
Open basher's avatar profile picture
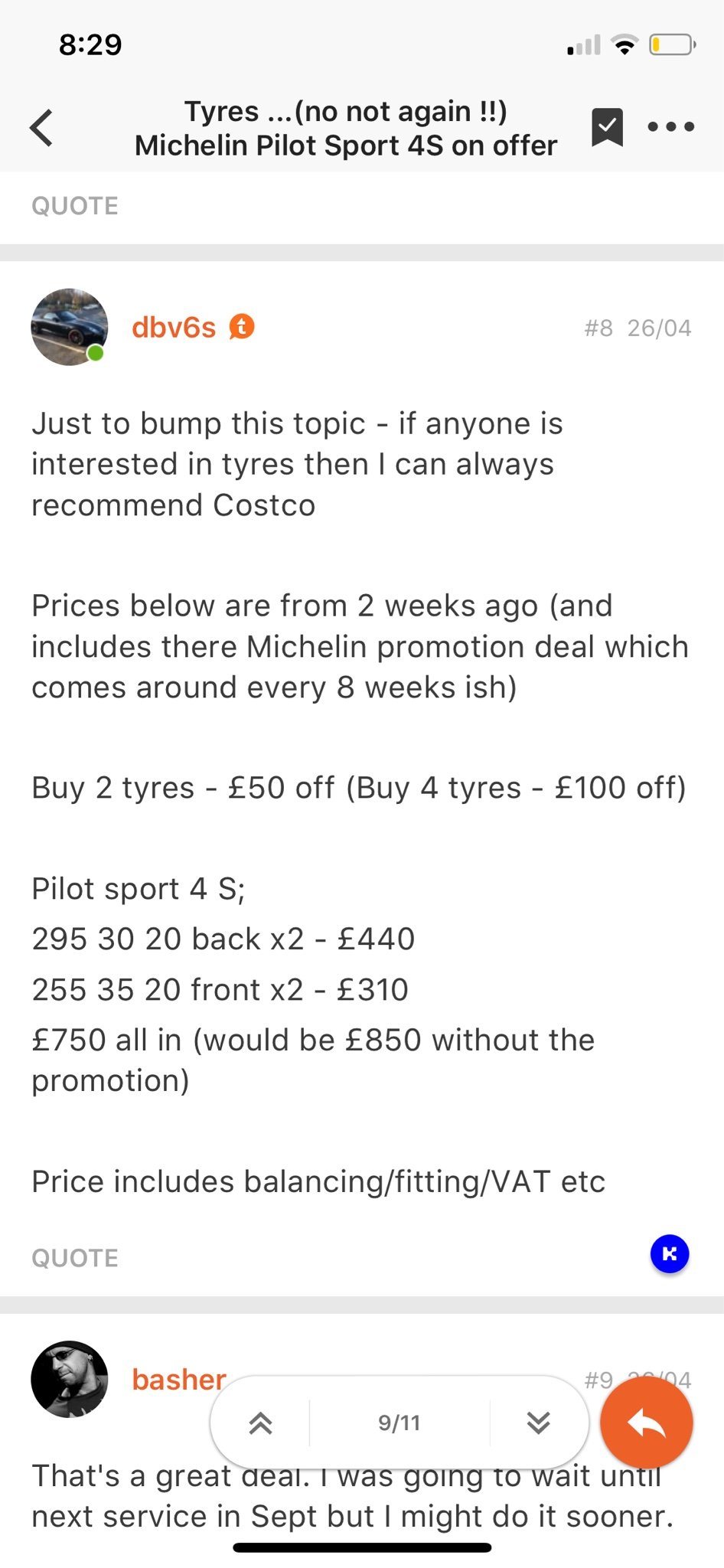(69, 1379)
